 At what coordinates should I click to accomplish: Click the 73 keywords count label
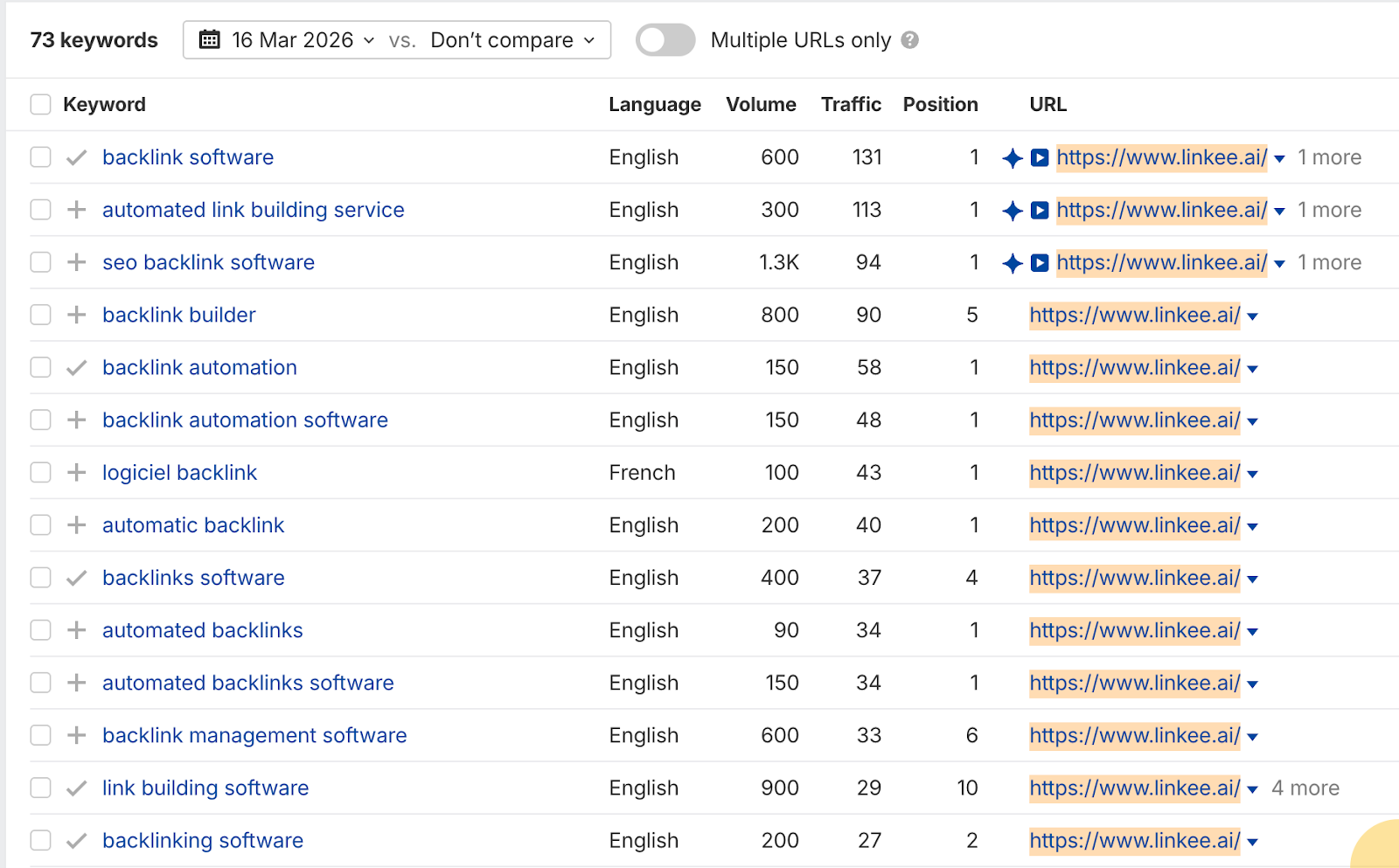click(x=94, y=40)
